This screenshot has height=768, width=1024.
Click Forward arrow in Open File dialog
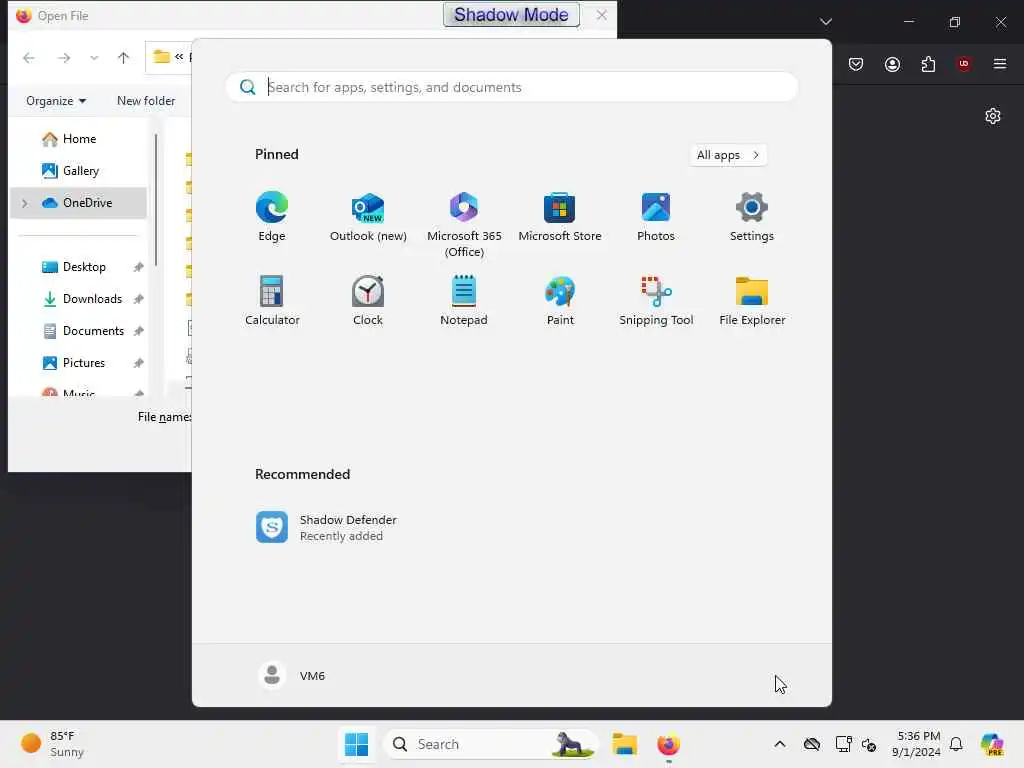point(63,57)
